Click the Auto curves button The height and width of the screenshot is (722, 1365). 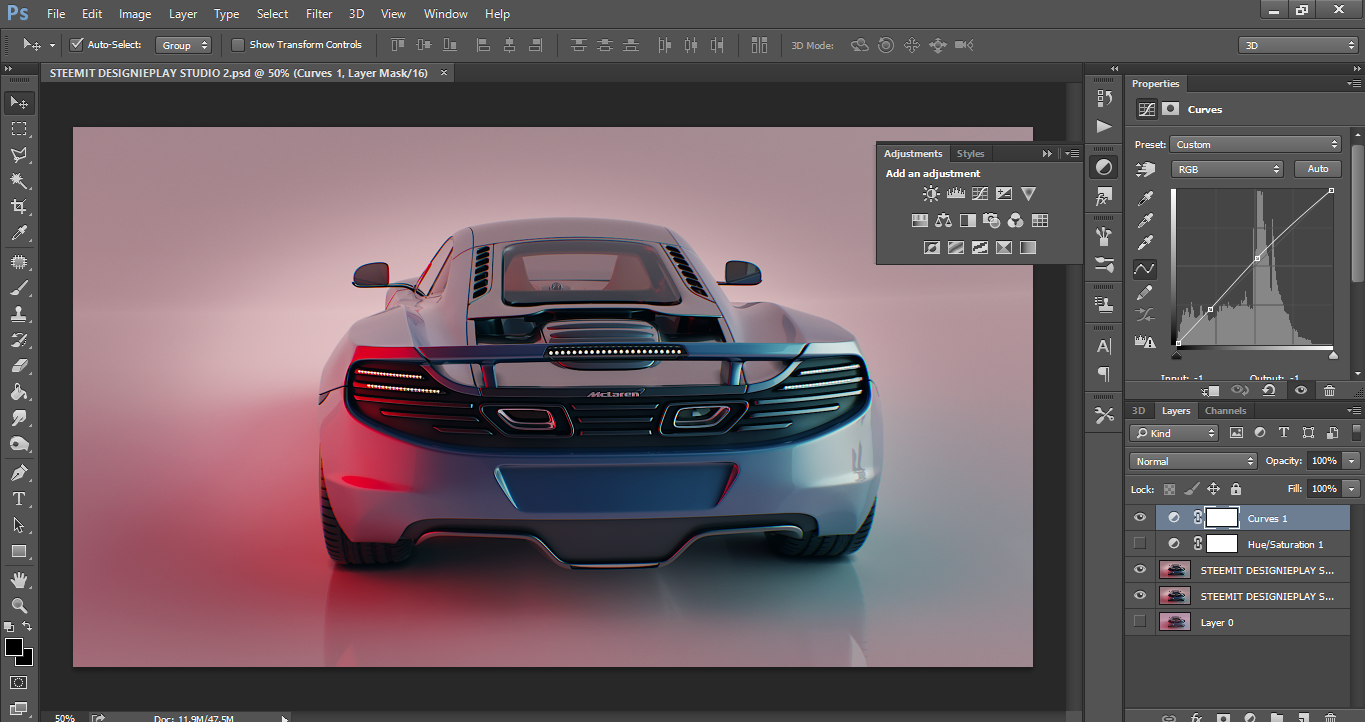click(1318, 169)
